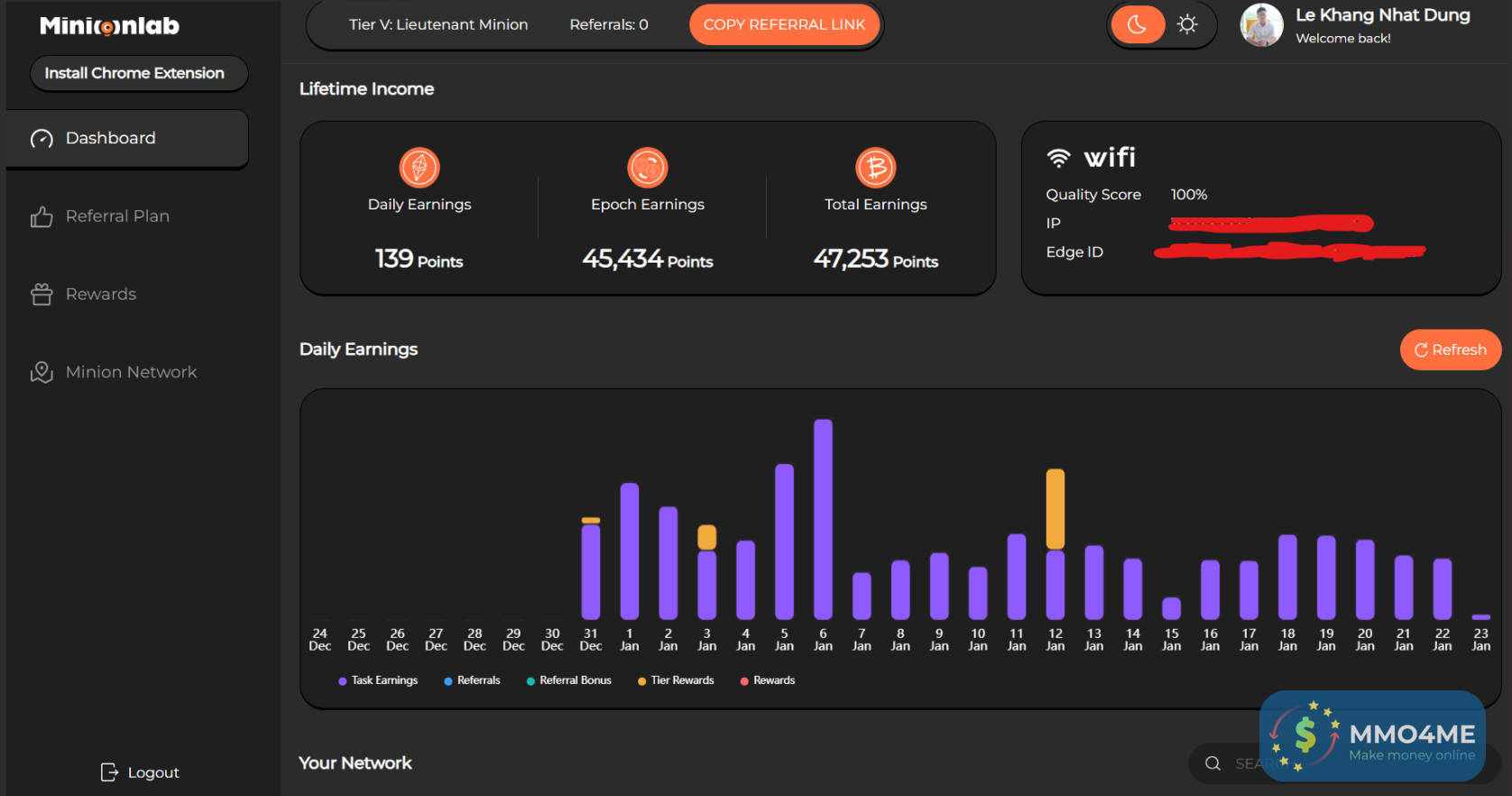
Task: Click the '14 Jan' axis label
Action: pos(1133,640)
